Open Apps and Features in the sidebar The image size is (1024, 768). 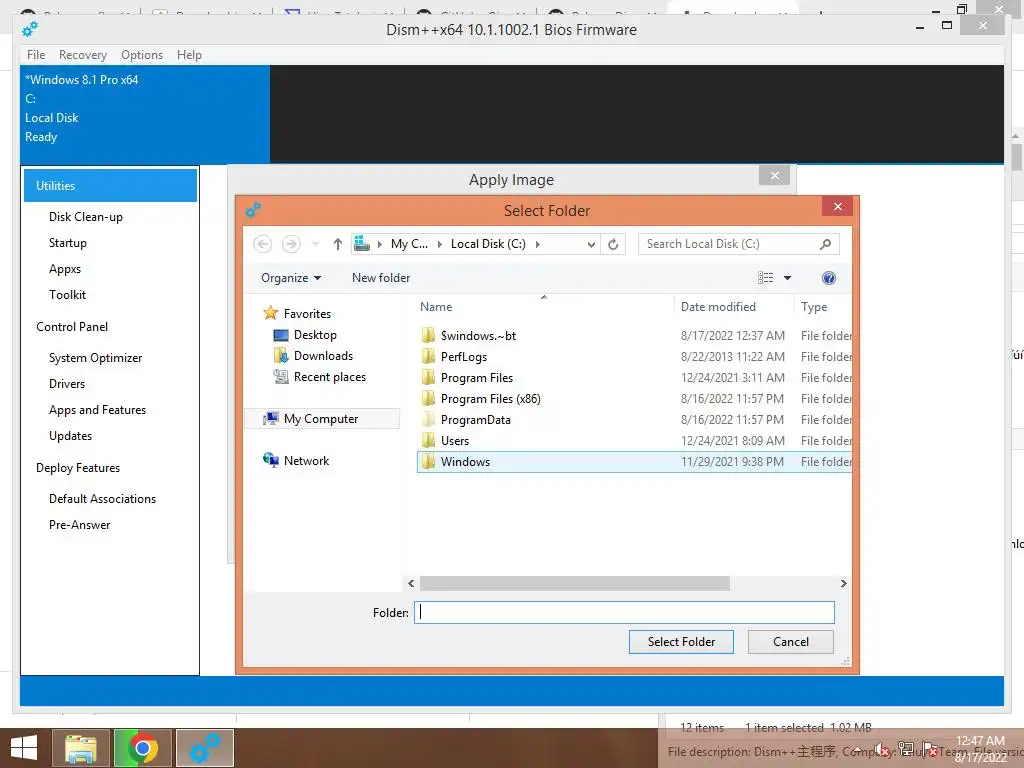coord(97,410)
